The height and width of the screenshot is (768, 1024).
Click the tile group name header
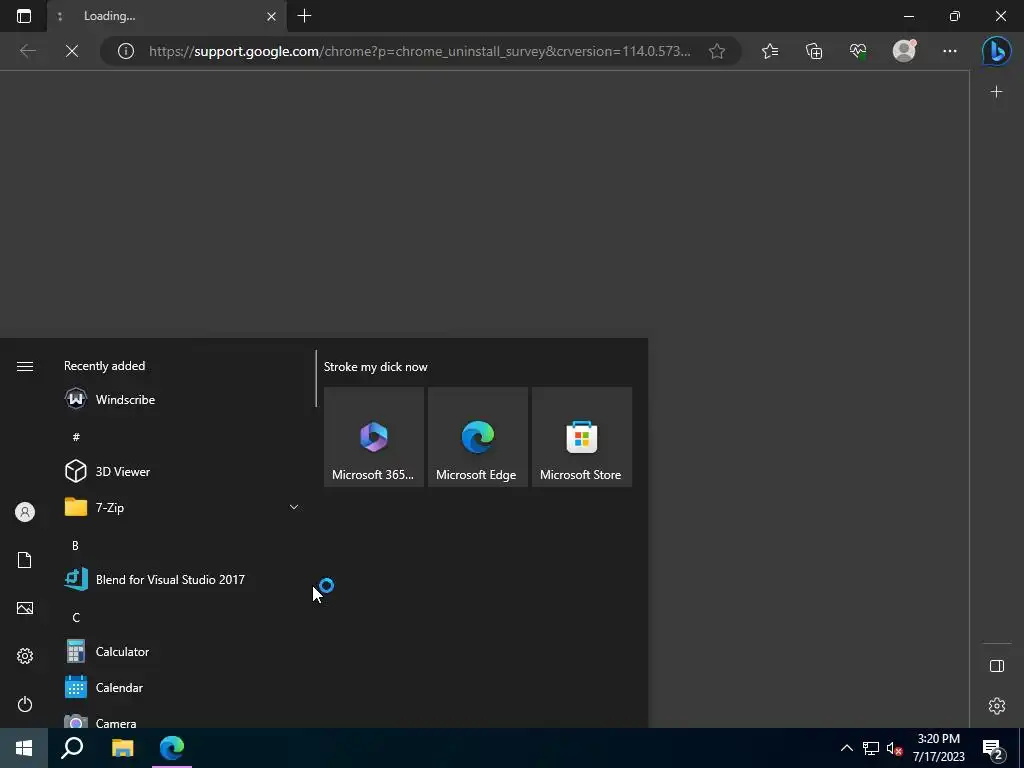click(x=376, y=367)
